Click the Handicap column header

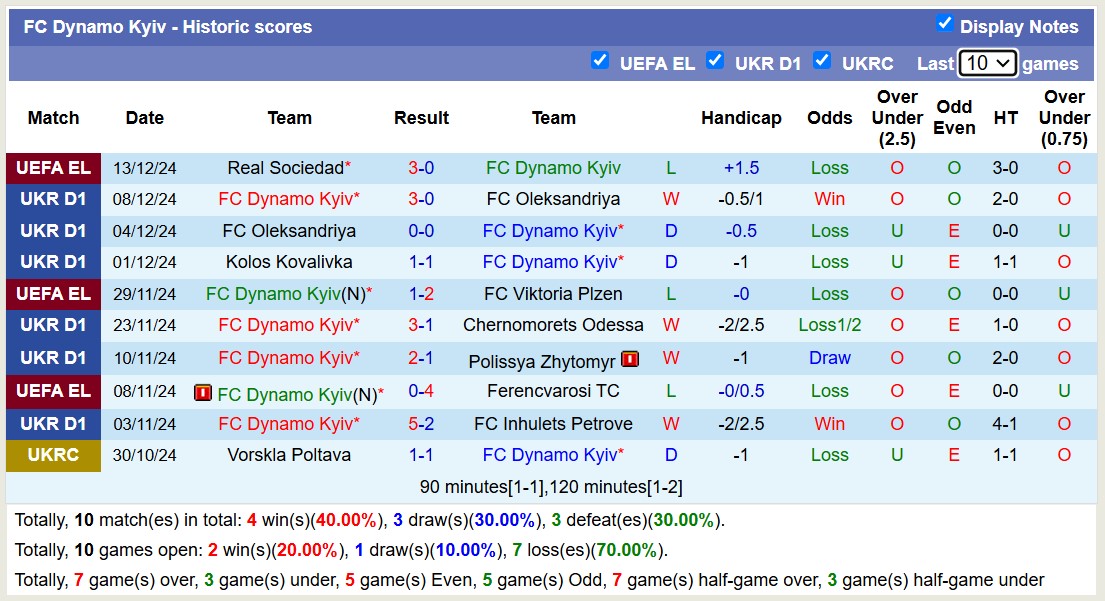pos(742,118)
